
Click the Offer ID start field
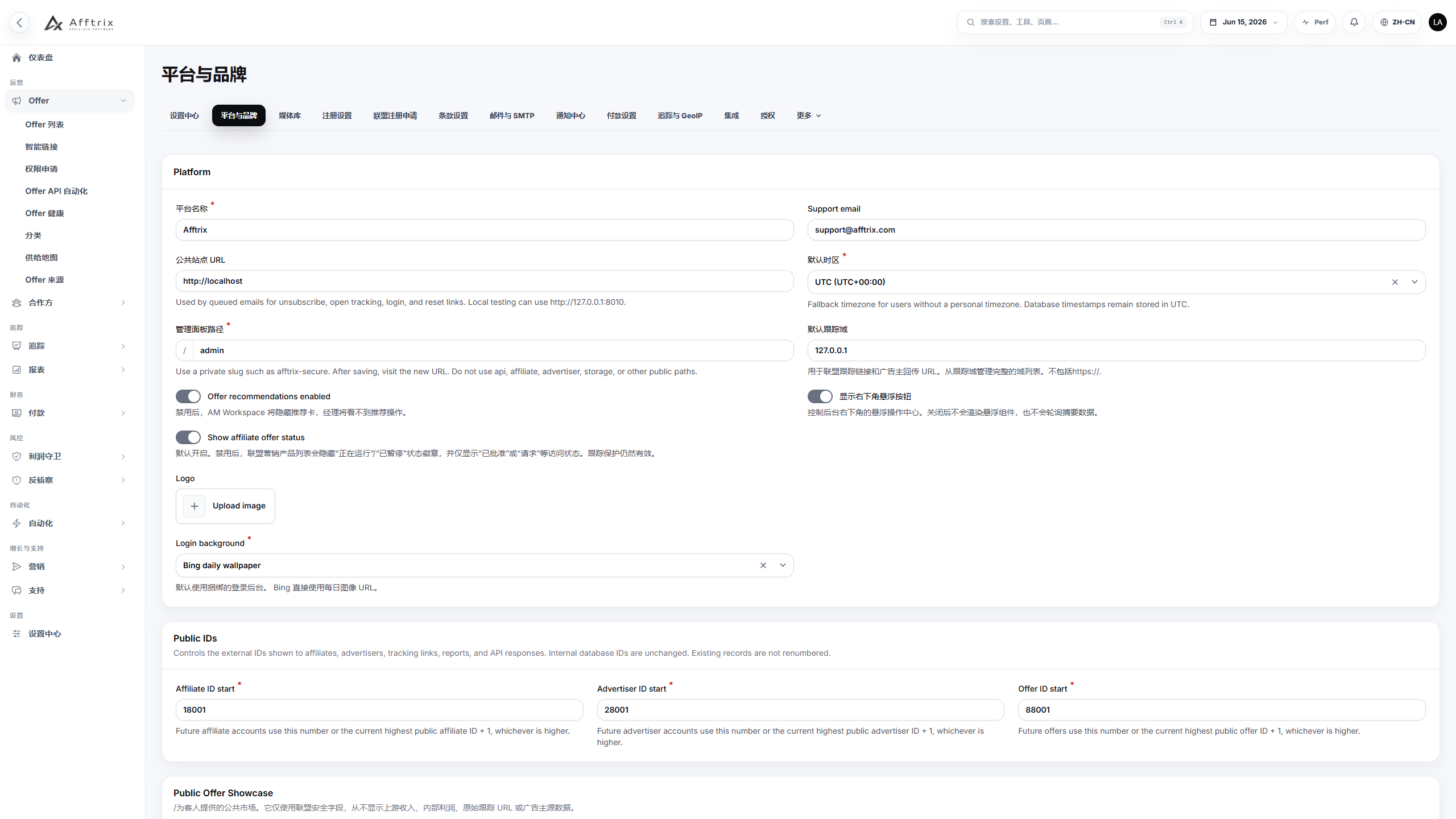tap(1222, 710)
